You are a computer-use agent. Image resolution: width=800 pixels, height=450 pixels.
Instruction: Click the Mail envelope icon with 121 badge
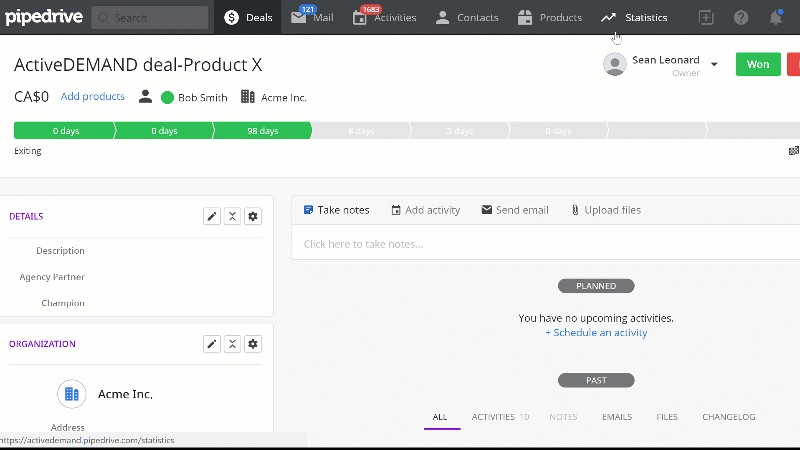(x=298, y=17)
